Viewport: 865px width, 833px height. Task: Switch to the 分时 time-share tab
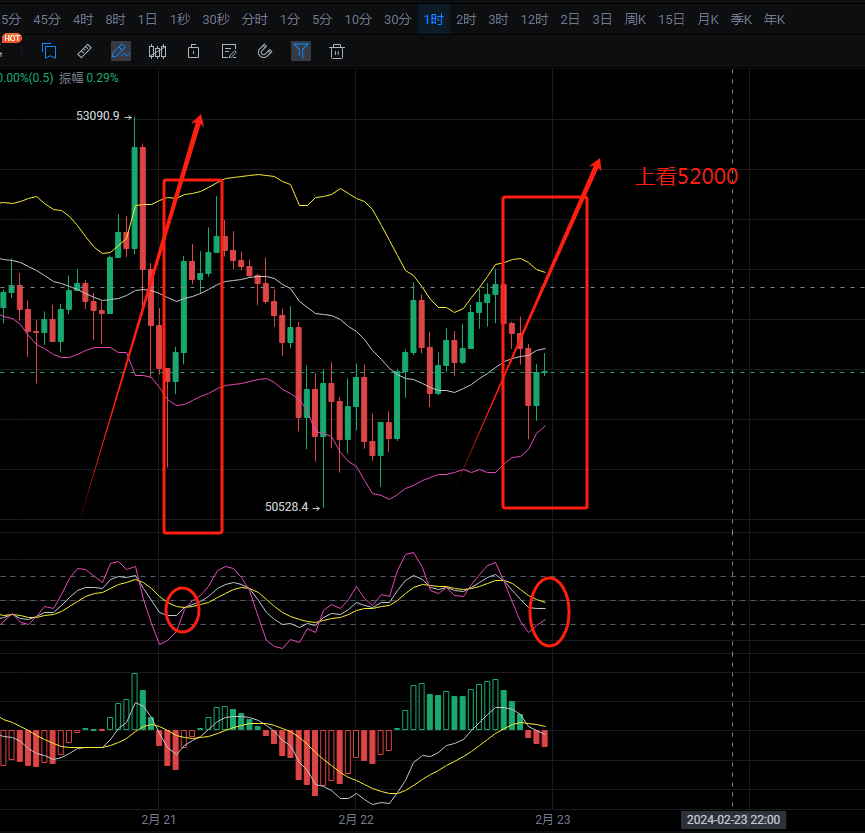[x=254, y=18]
